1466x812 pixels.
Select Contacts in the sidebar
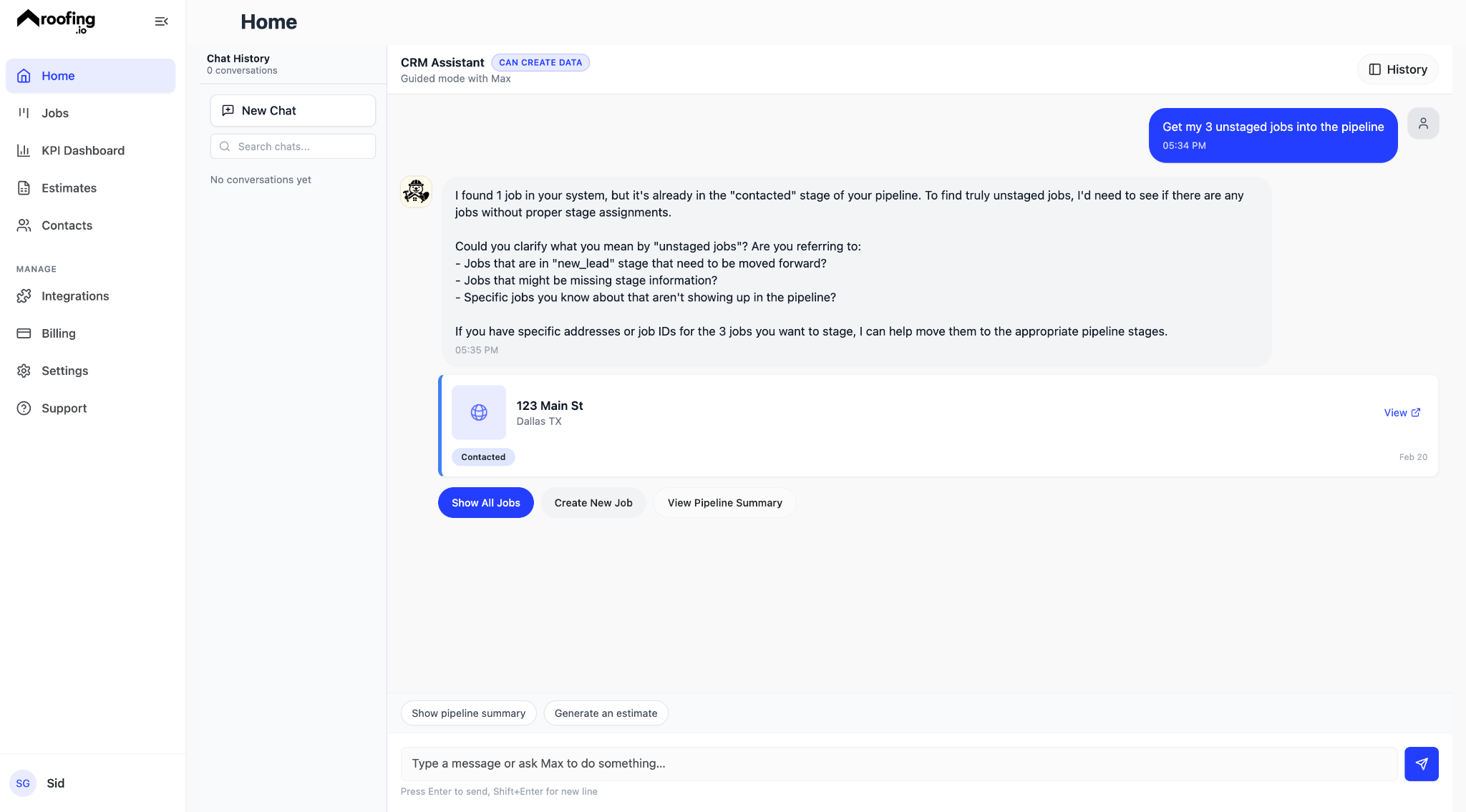(67, 225)
